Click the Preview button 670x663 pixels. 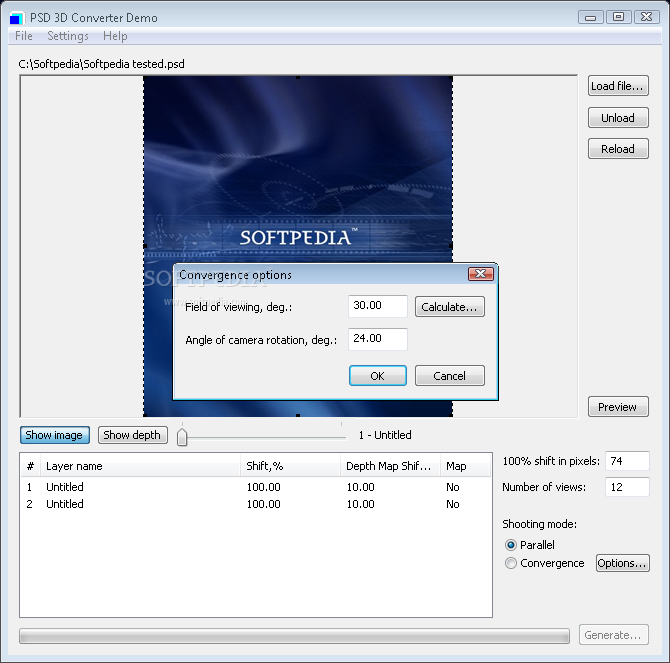618,407
